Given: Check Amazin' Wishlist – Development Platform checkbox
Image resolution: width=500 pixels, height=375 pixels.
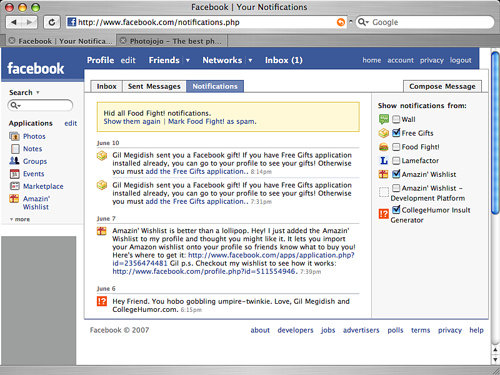Looking at the screenshot, I should pos(396,188).
